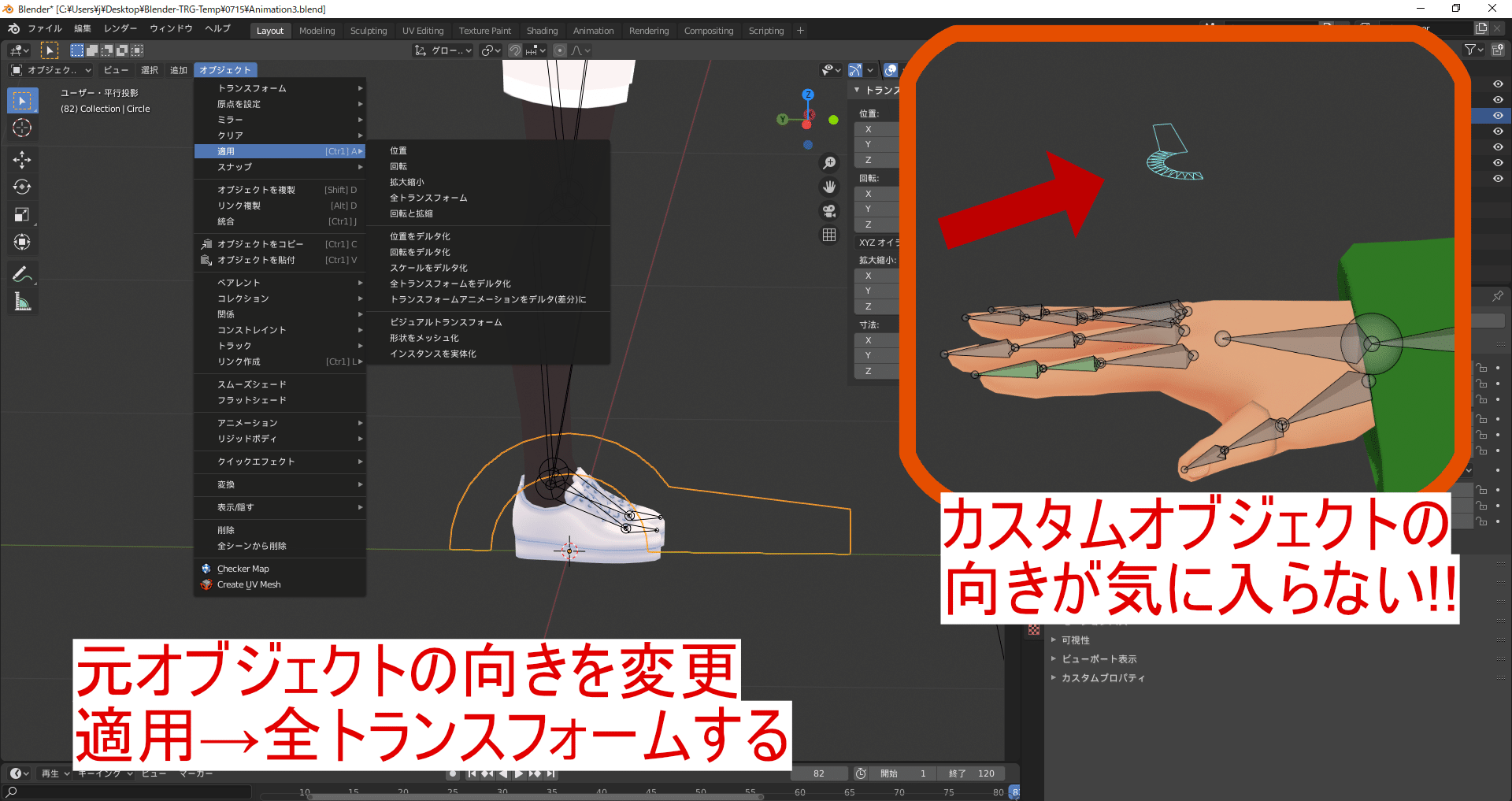This screenshot has height=801, width=1512.
Task: Toggle visibility eye of the last outliner row
Action: pos(1498,179)
